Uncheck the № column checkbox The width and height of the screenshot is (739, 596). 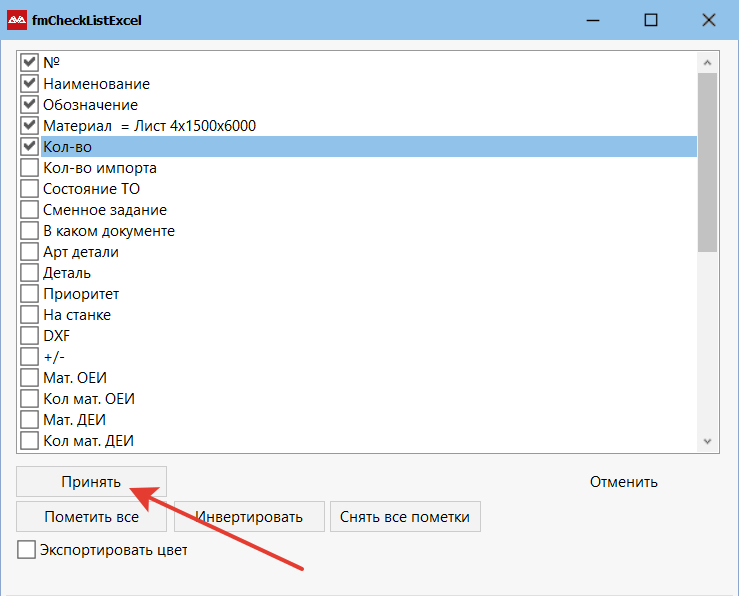coord(29,63)
